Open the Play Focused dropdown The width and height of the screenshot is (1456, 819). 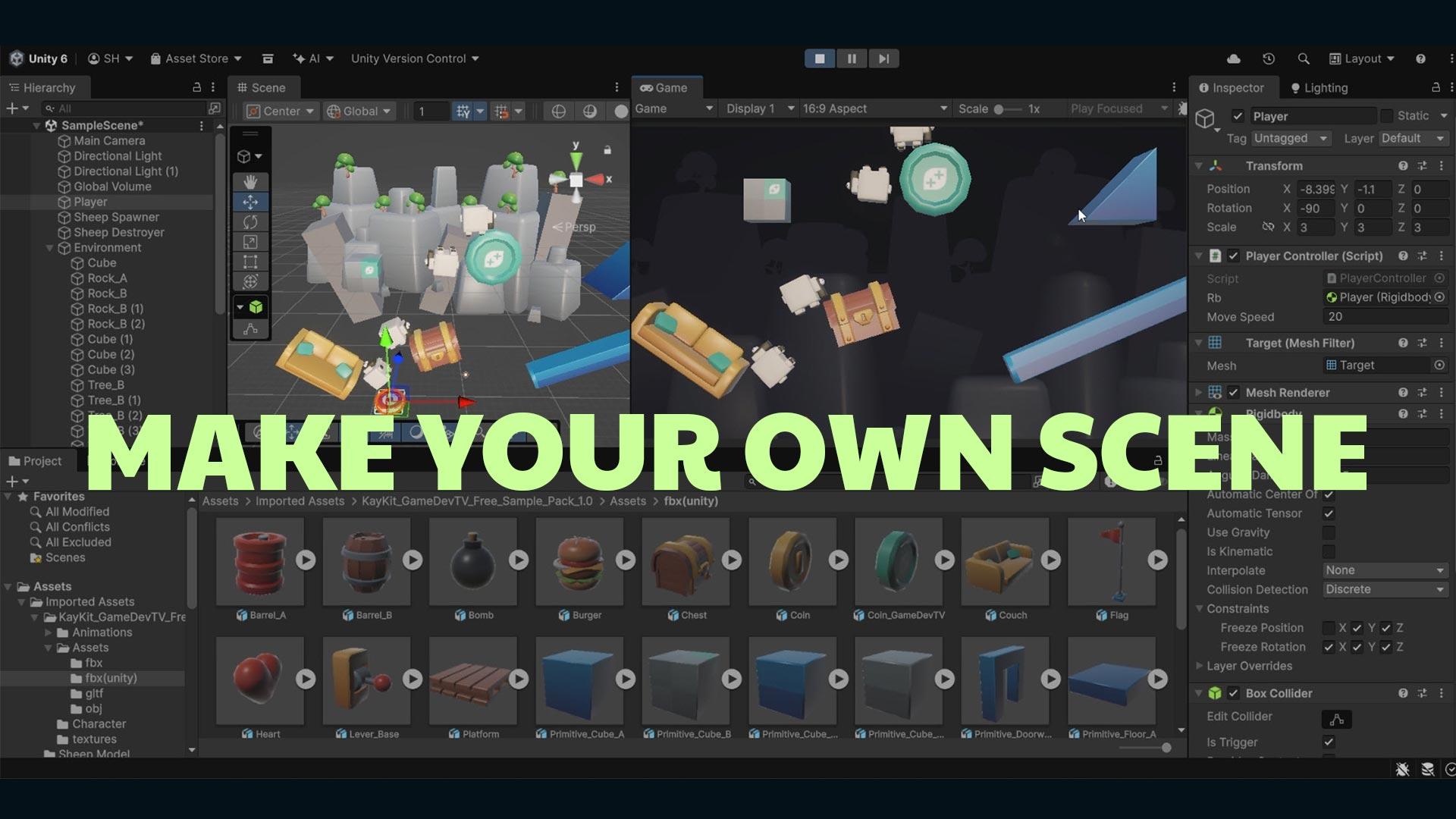pyautogui.click(x=1119, y=108)
